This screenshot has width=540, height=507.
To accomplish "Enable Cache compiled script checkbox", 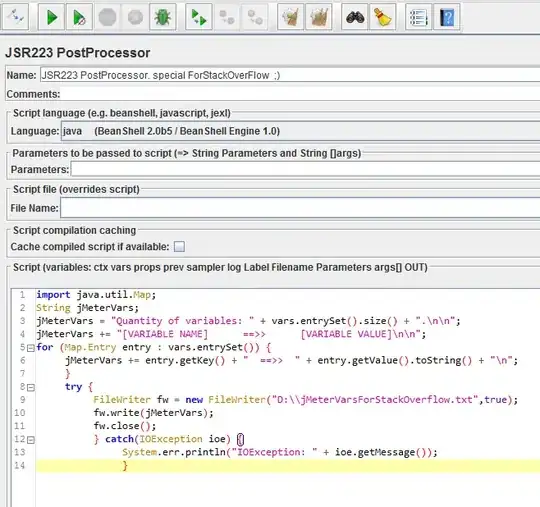I will [179, 247].
